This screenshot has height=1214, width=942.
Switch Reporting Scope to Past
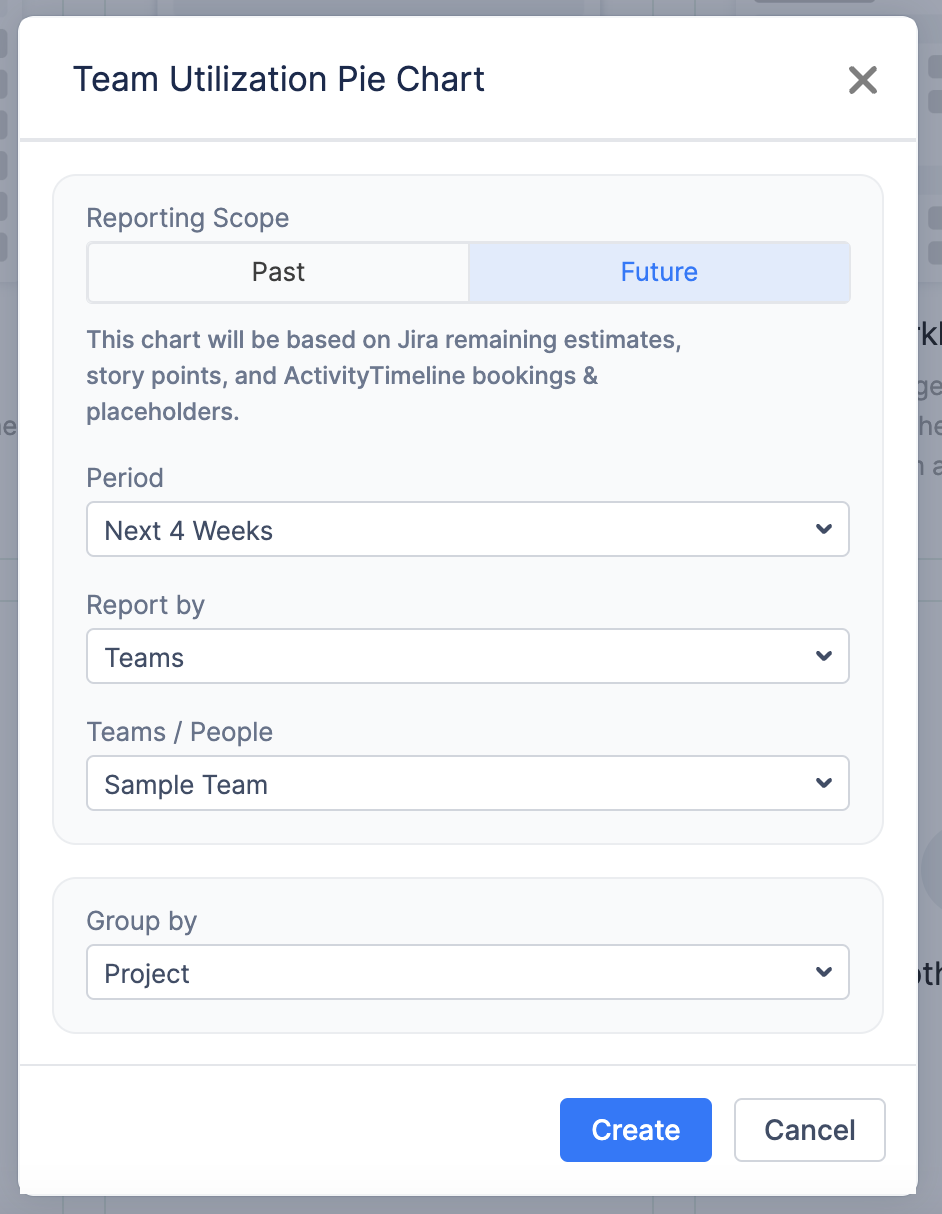point(278,272)
